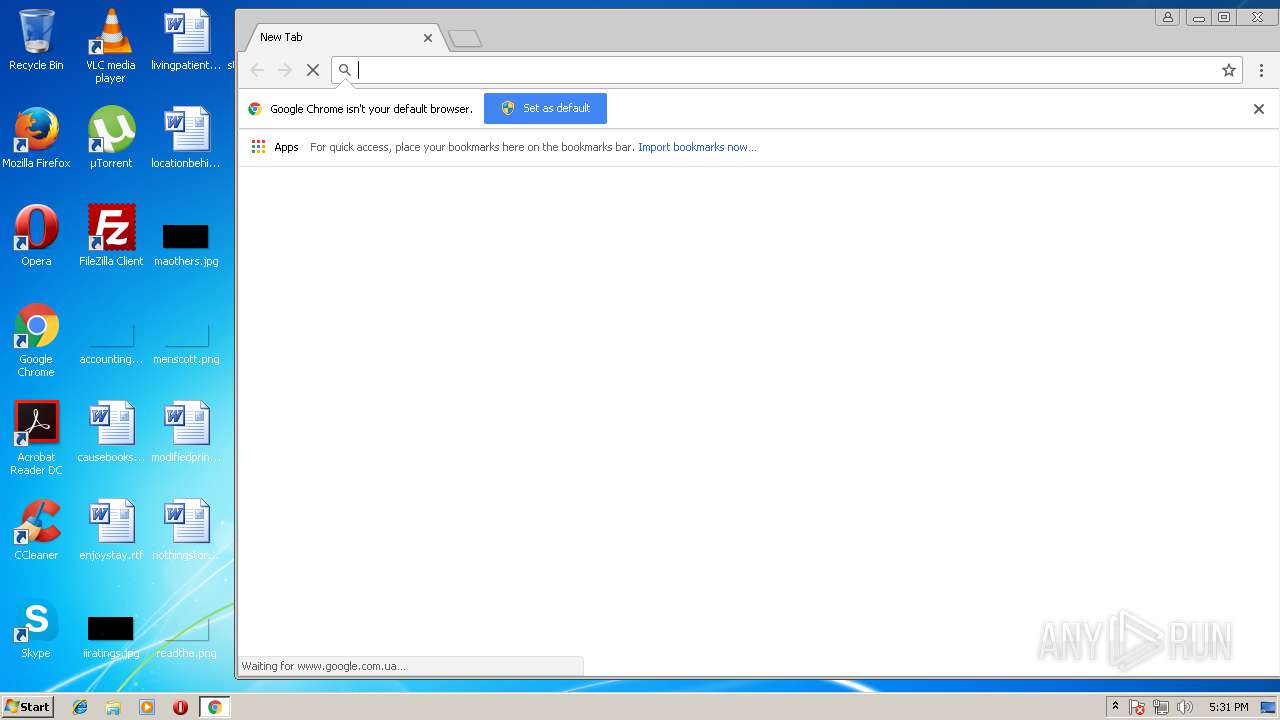
Task: Open Action Center flag icon in tray
Action: [1137, 707]
